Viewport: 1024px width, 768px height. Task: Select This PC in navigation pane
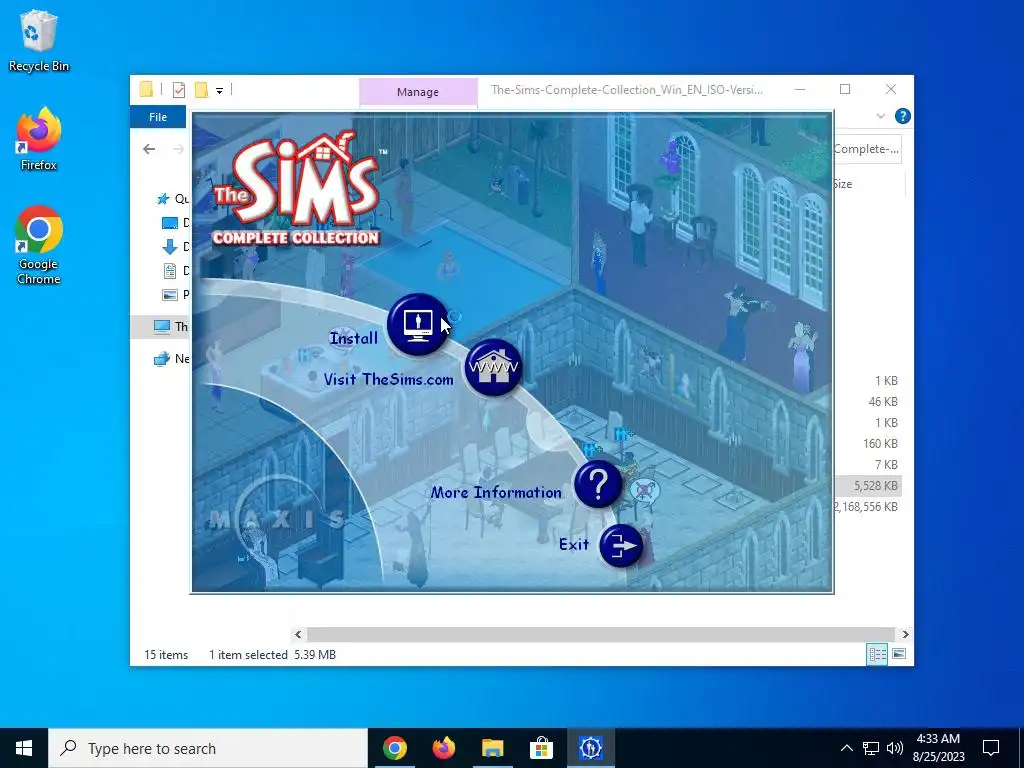[160, 327]
